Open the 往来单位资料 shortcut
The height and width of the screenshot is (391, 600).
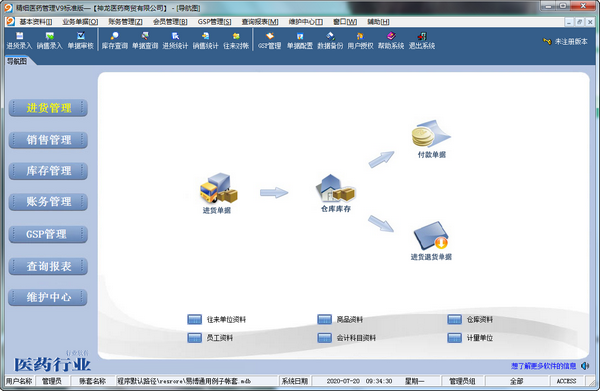(217, 319)
